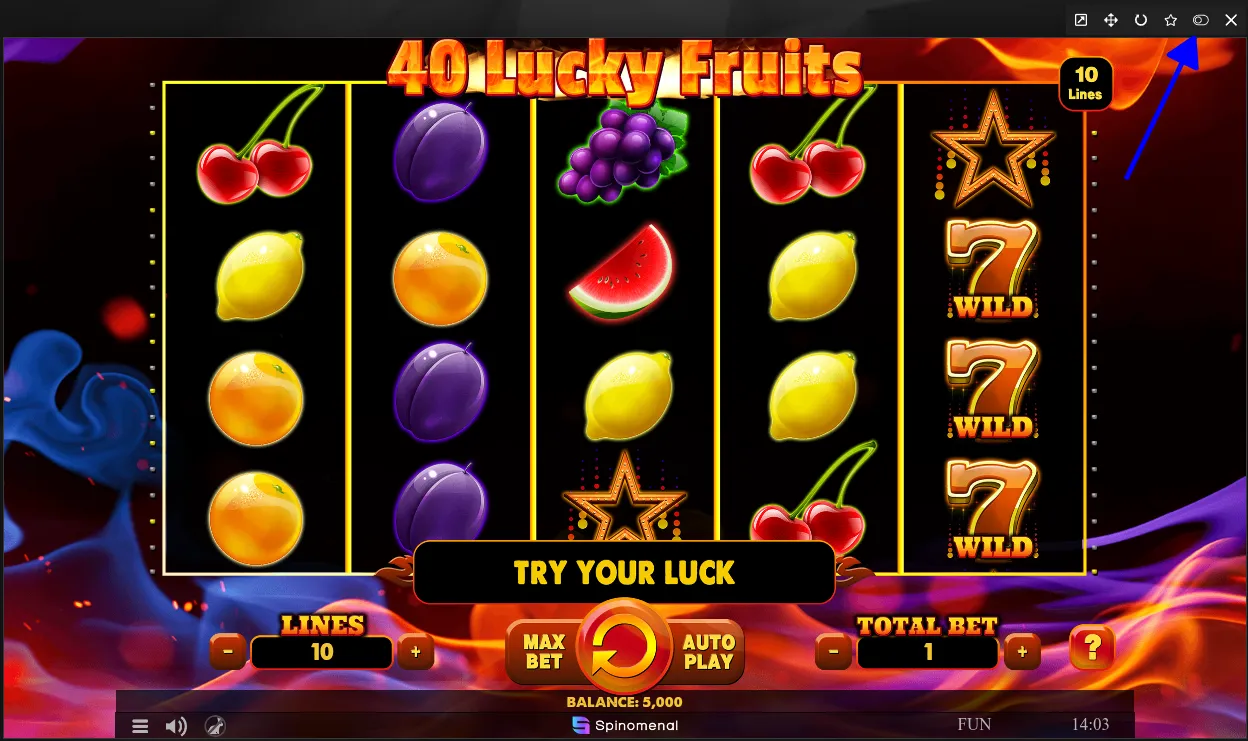This screenshot has width=1248, height=741.
Task: Open the hamburger menu at bottom left
Action: [140, 726]
